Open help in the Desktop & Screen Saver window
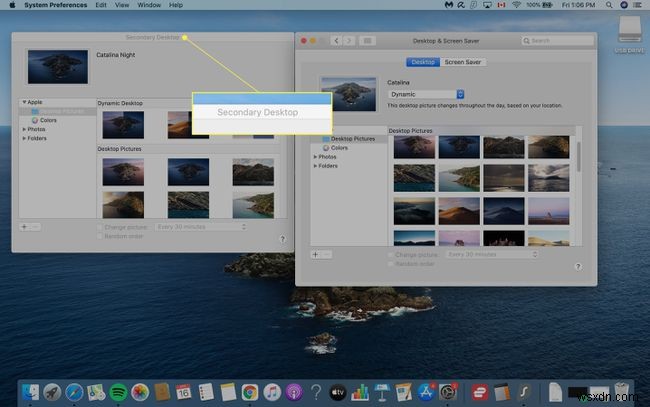The width and height of the screenshot is (650, 407). (578, 267)
